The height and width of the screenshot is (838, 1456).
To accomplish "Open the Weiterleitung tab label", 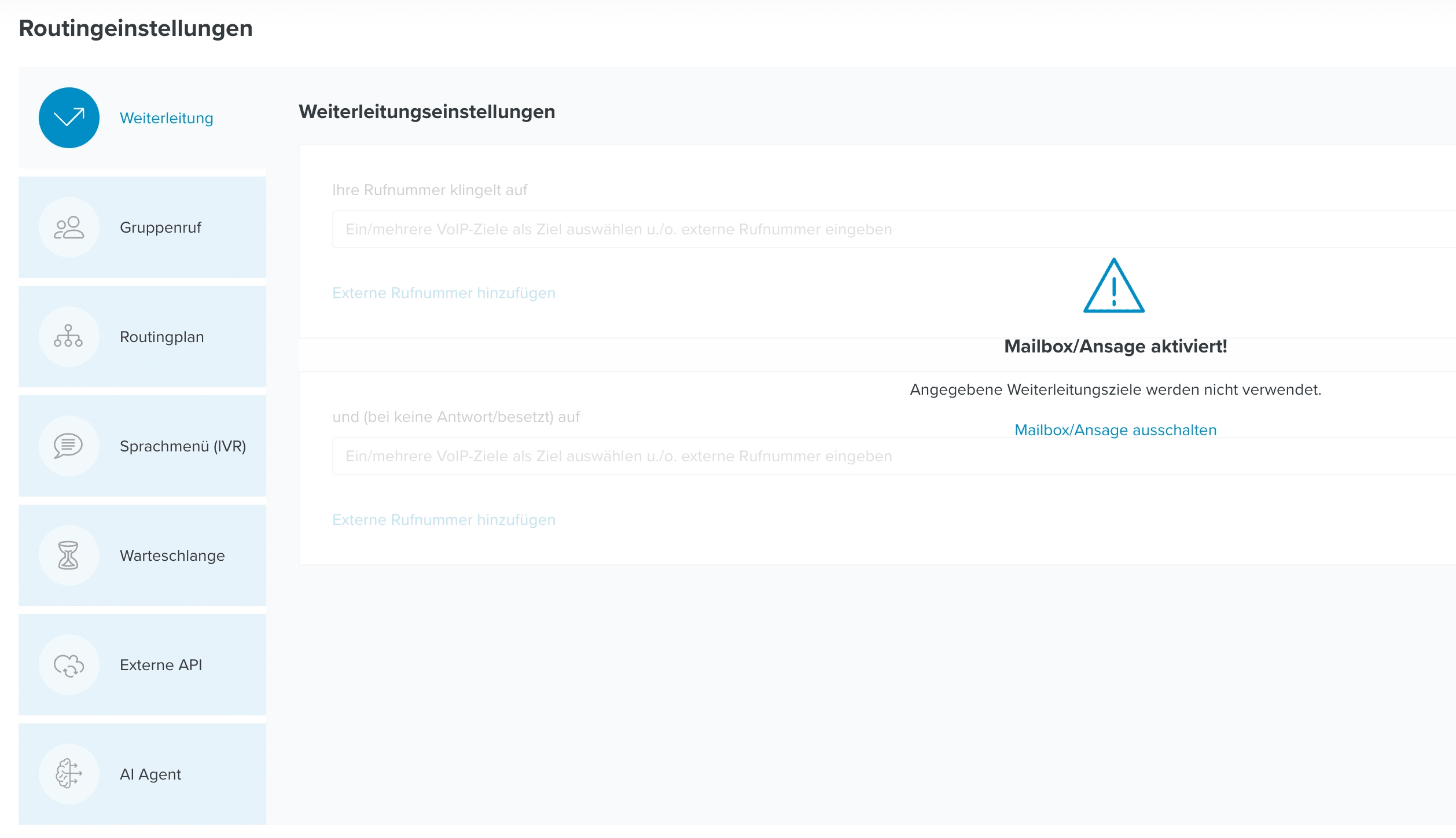I will tap(166, 118).
